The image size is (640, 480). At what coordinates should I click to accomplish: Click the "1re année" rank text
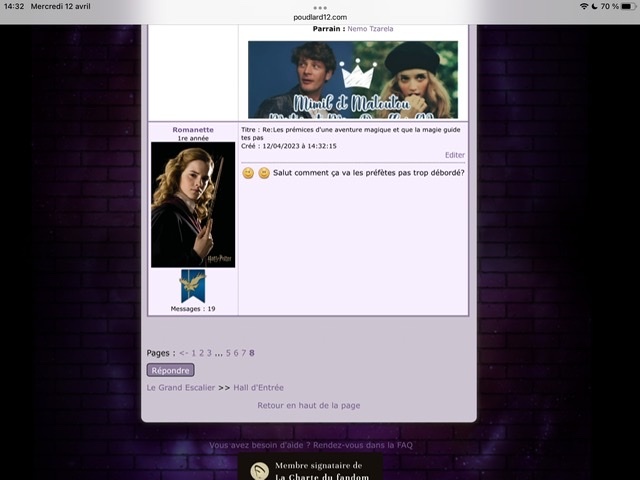click(x=193, y=138)
